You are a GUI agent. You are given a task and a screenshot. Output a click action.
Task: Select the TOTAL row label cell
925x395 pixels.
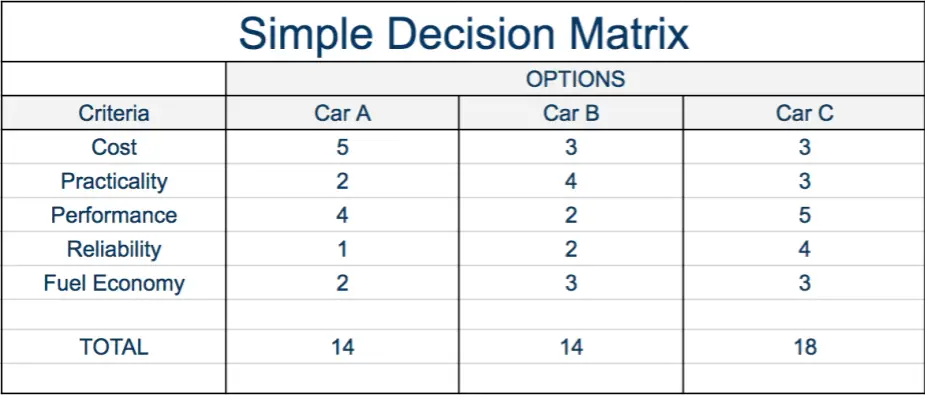pyautogui.click(x=114, y=347)
